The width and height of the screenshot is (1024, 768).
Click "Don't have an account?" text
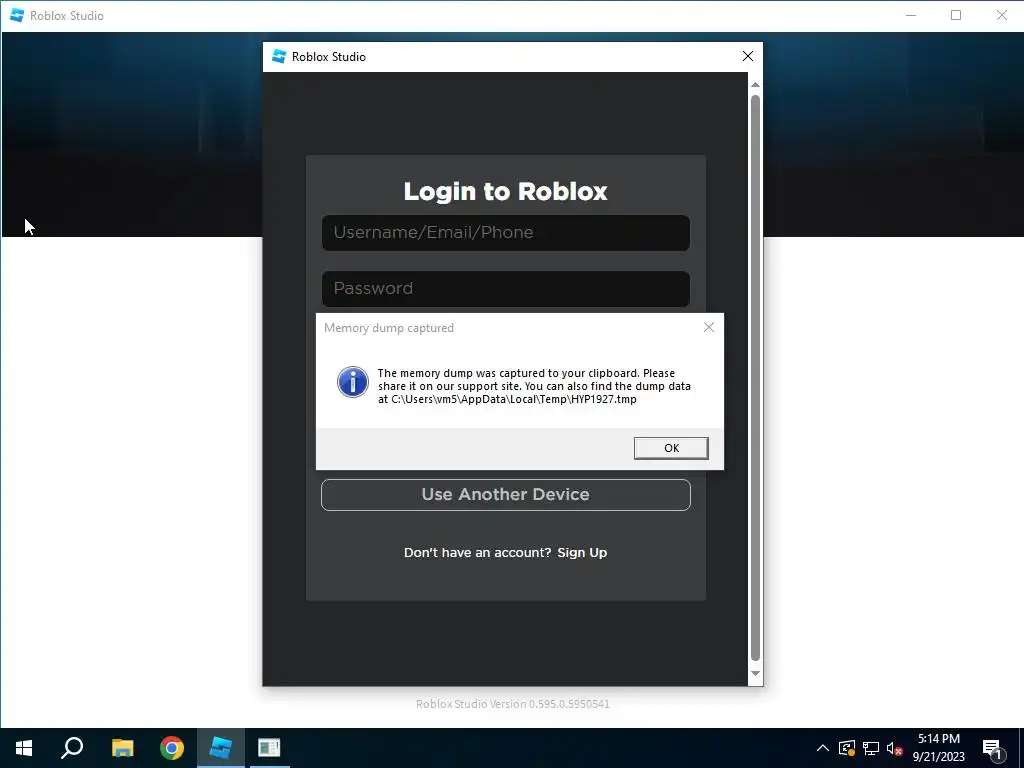click(477, 552)
